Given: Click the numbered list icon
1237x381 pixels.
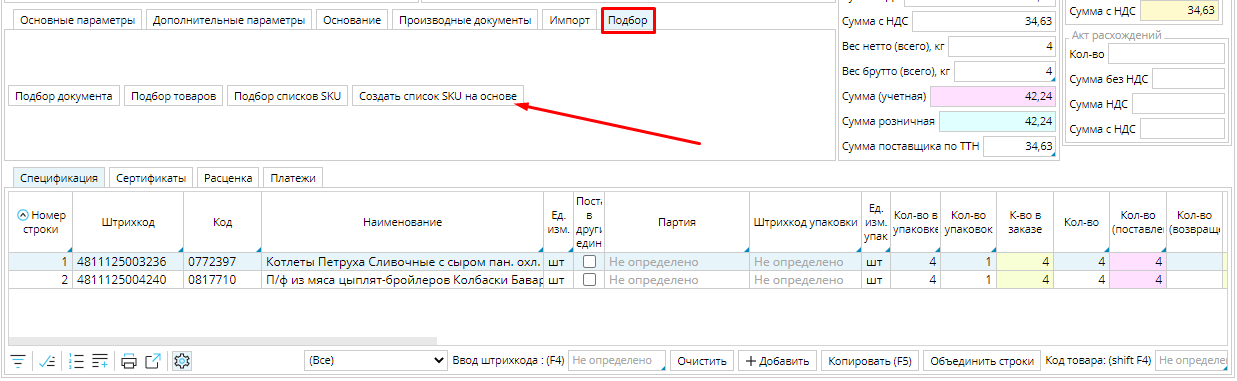Looking at the screenshot, I should [x=75, y=361].
